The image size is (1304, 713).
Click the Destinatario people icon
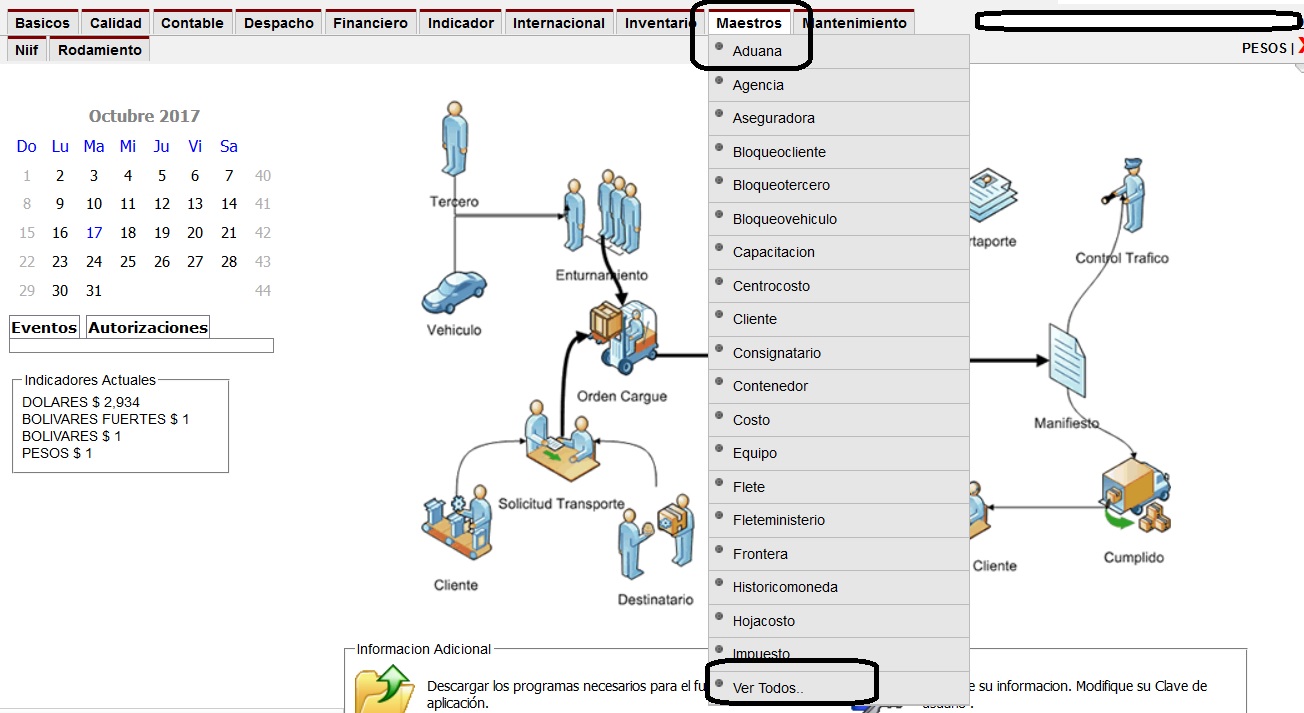point(656,540)
